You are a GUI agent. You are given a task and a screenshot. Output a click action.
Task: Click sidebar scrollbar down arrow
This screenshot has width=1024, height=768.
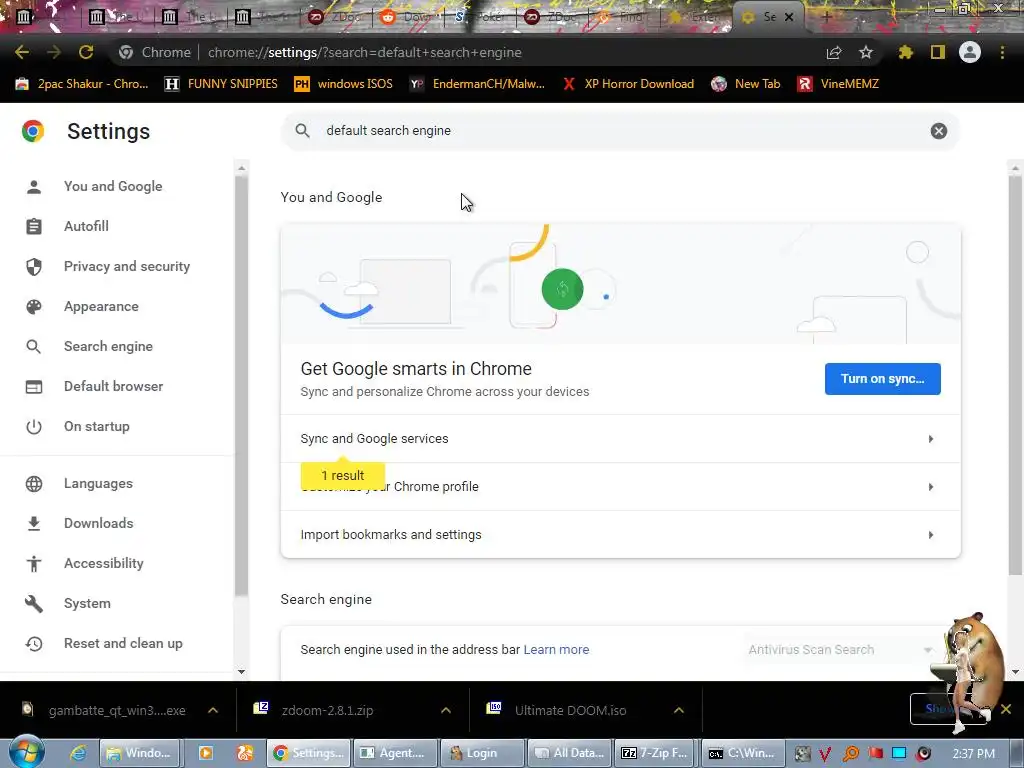(242, 671)
